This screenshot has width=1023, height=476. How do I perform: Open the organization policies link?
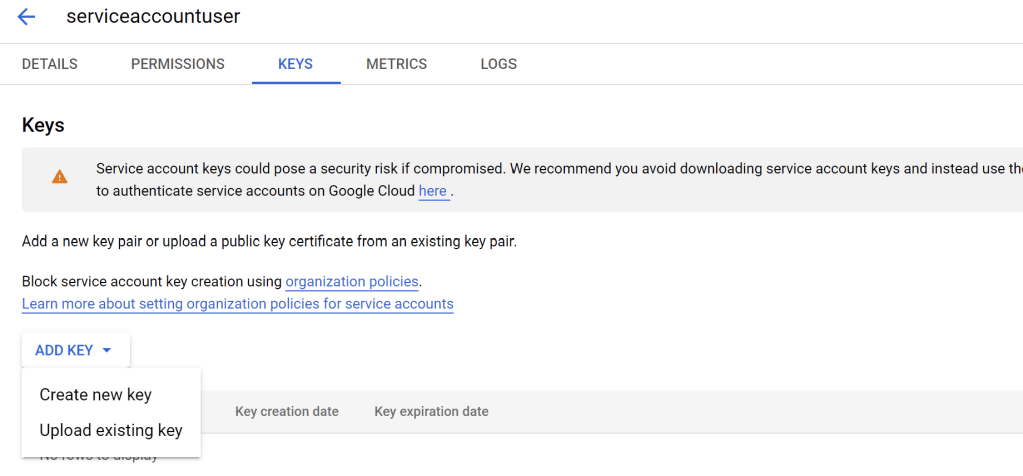(x=352, y=282)
